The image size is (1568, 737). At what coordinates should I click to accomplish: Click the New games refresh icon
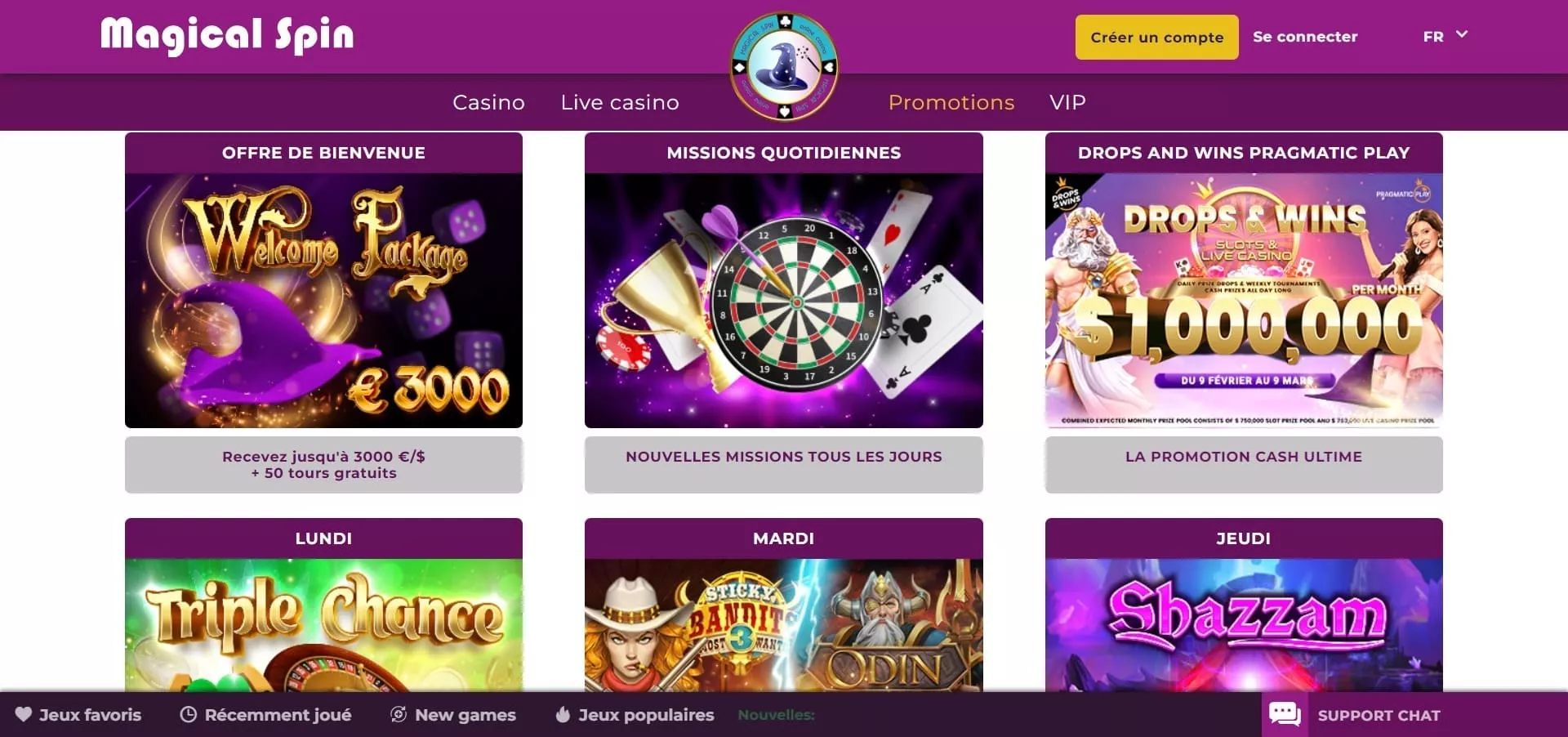coord(399,715)
